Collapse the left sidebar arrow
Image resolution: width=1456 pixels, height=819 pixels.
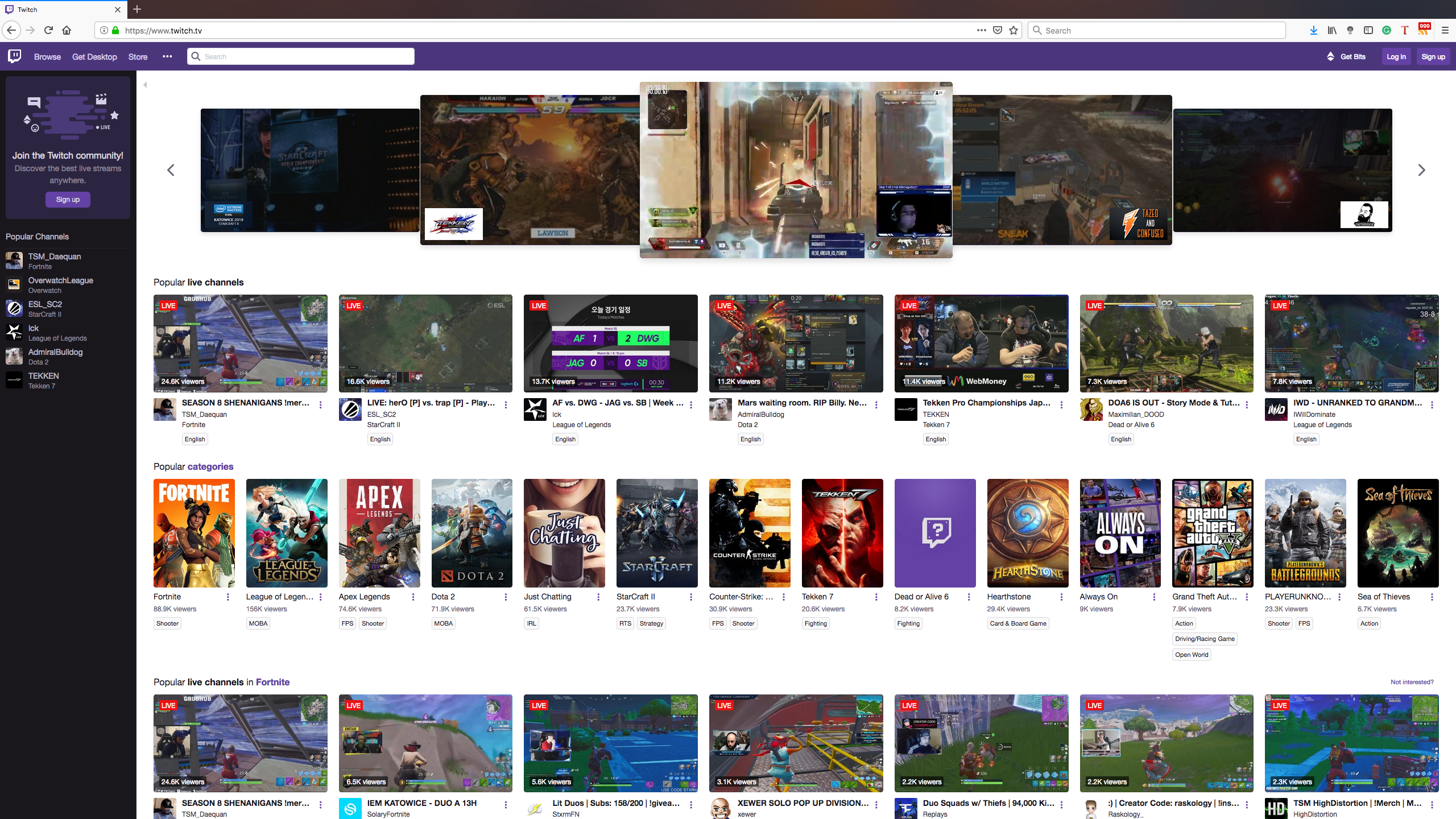pyautogui.click(x=145, y=85)
